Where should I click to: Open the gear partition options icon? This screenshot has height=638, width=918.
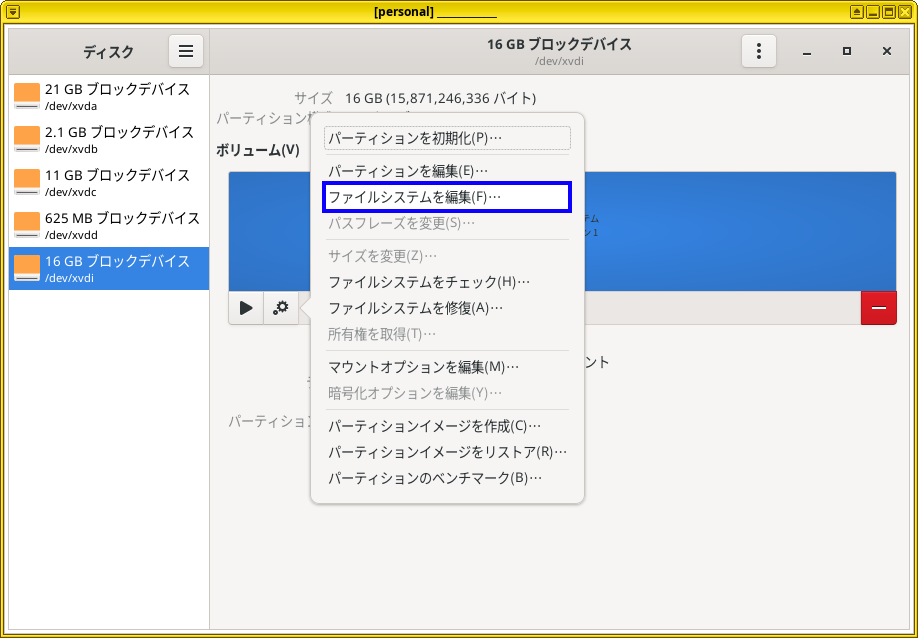point(280,308)
